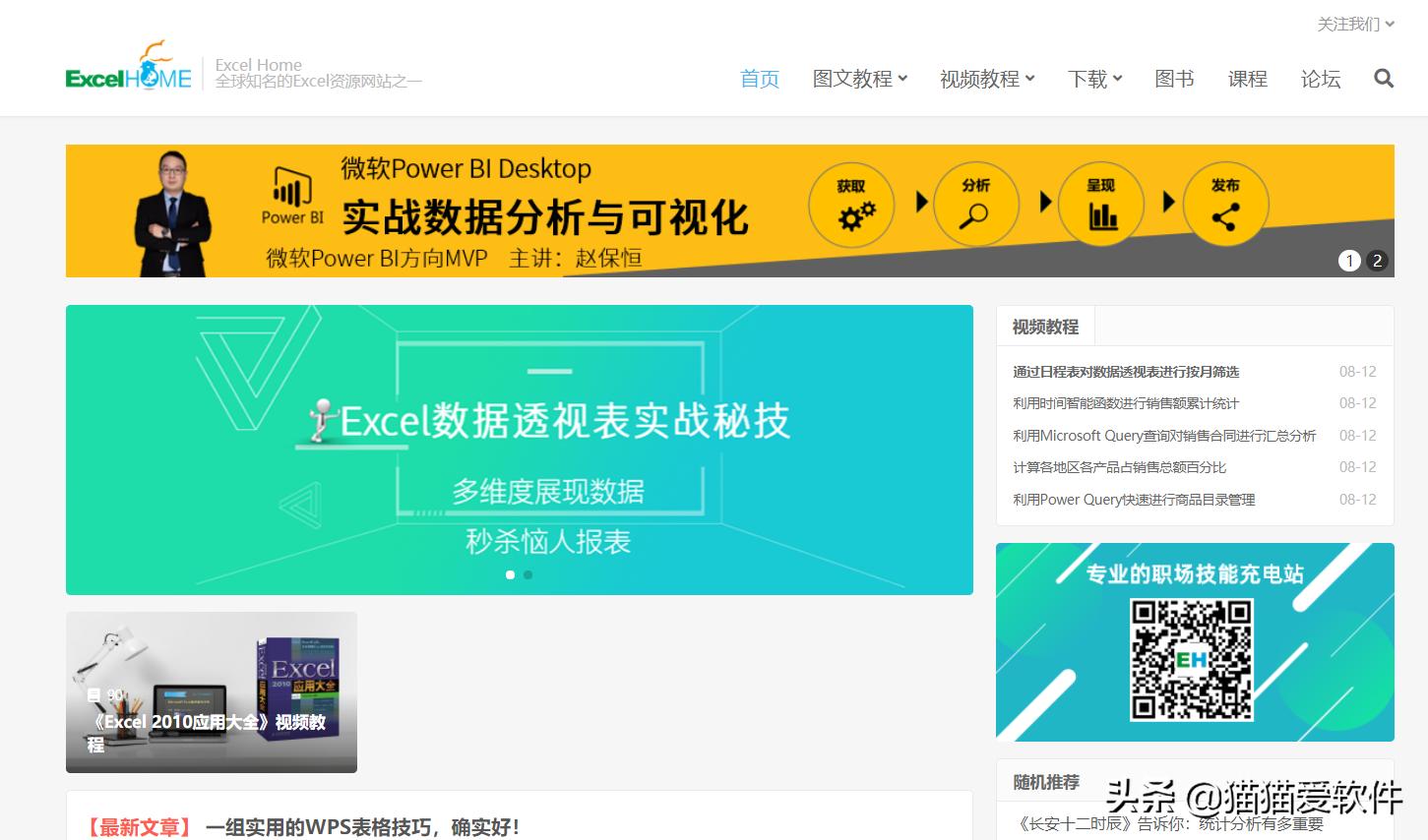Open the WPS表格技巧 latest article link
Screen dimensions: 1428x840
(x=361, y=827)
